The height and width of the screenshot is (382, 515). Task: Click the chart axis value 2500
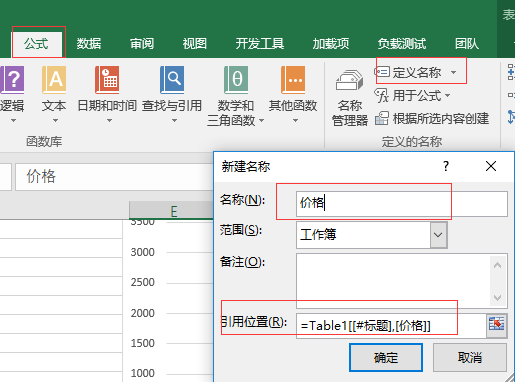(142, 282)
